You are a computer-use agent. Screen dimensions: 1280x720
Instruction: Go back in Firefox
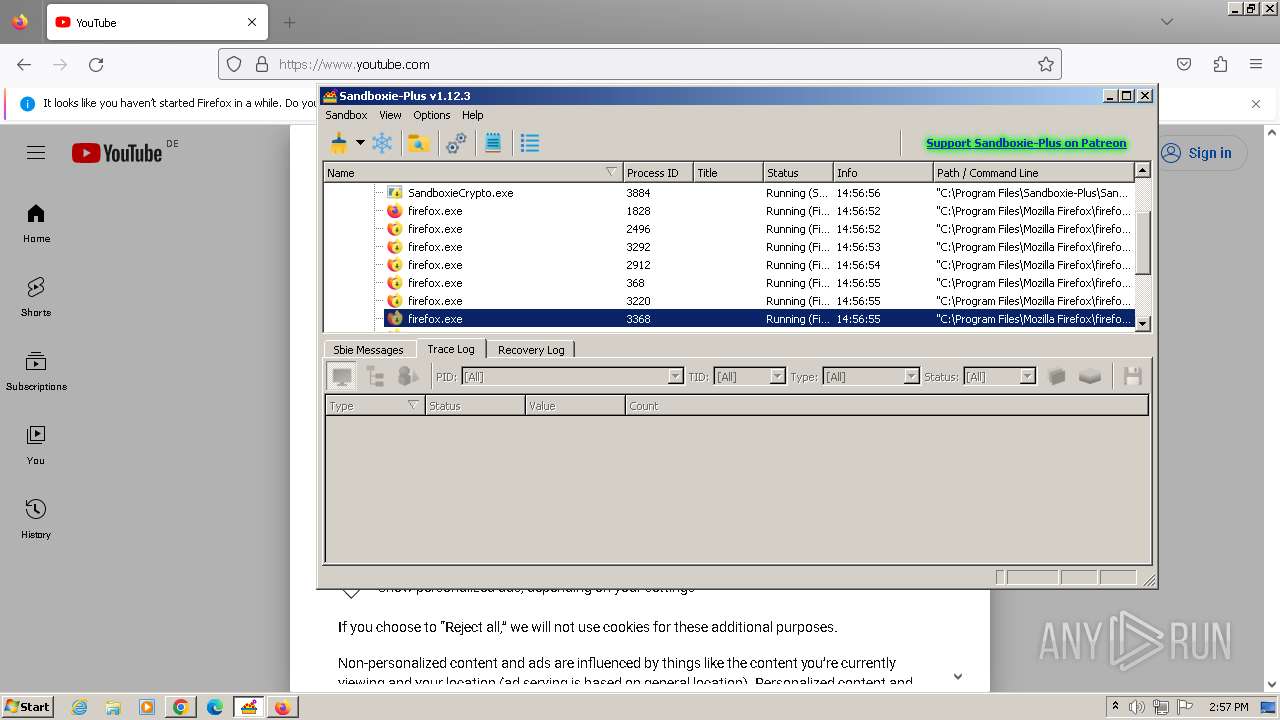click(x=24, y=64)
